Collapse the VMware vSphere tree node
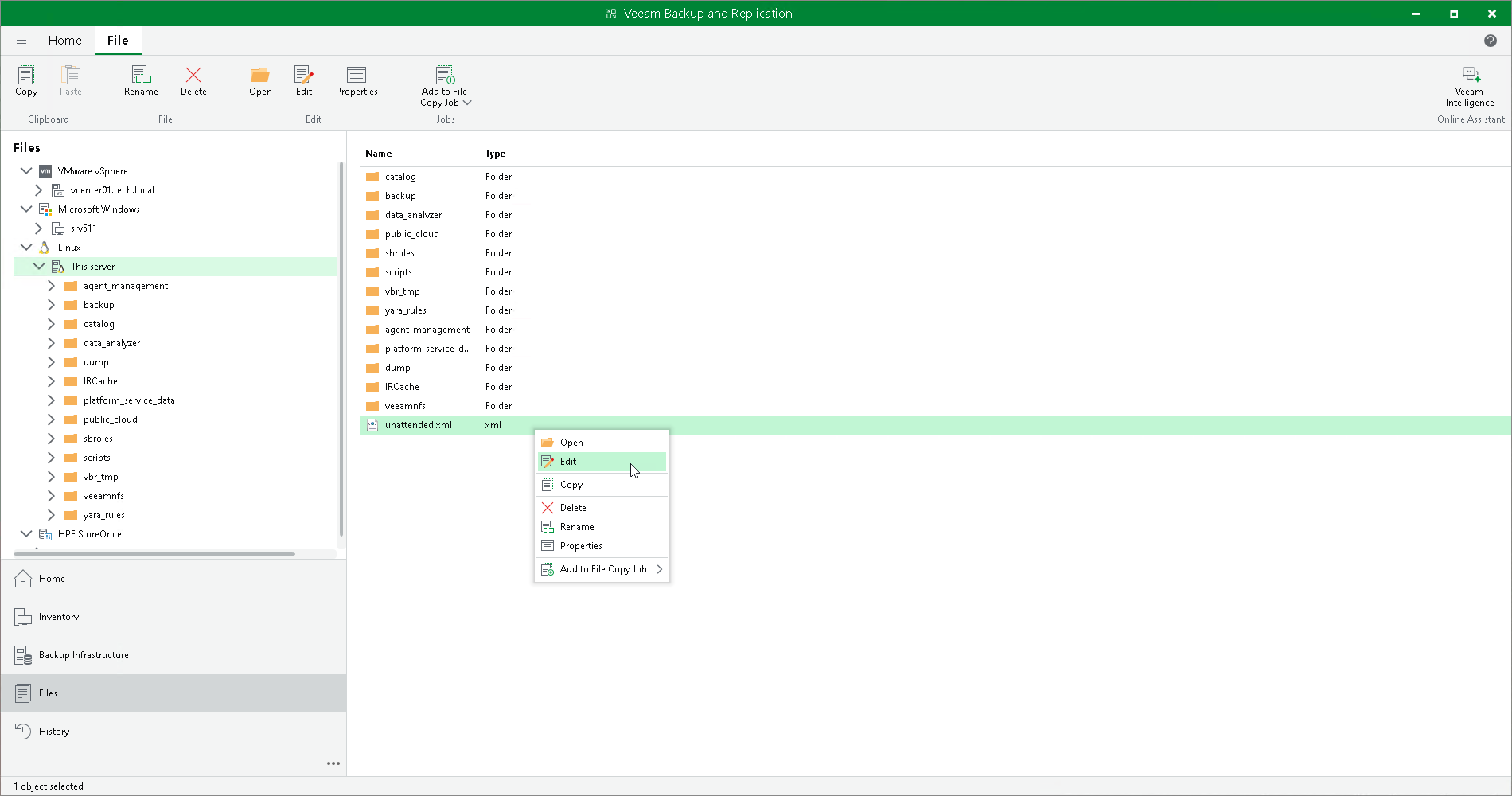 (x=26, y=171)
